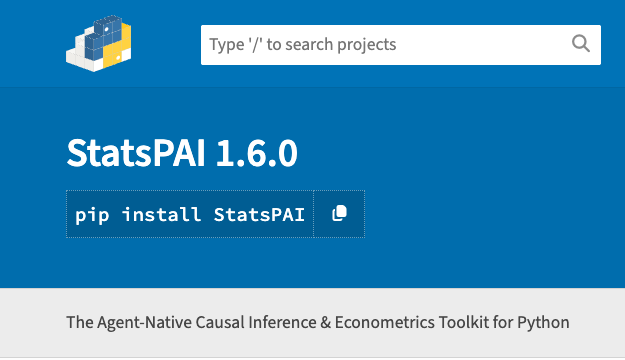
Task: Open the PyPI home logo
Action: click(x=98, y=44)
